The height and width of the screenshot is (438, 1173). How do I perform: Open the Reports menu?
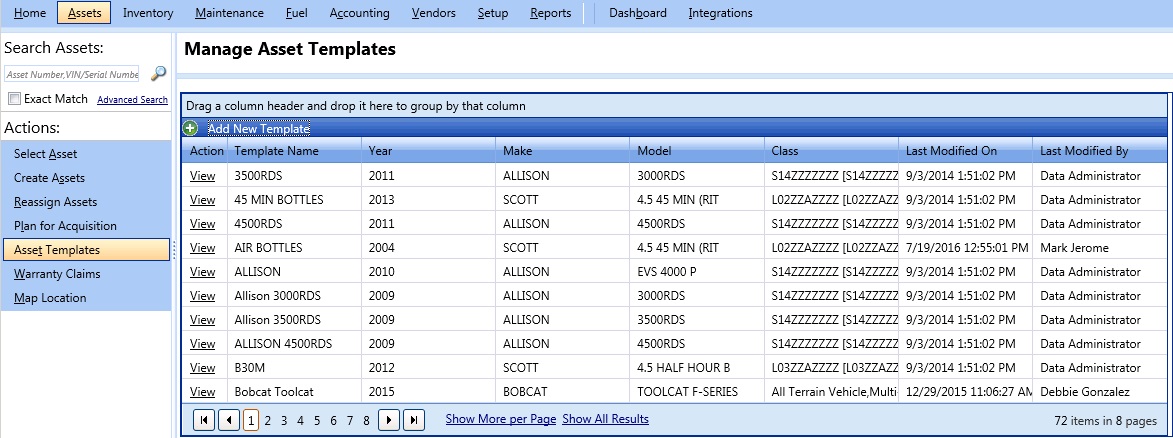point(550,13)
